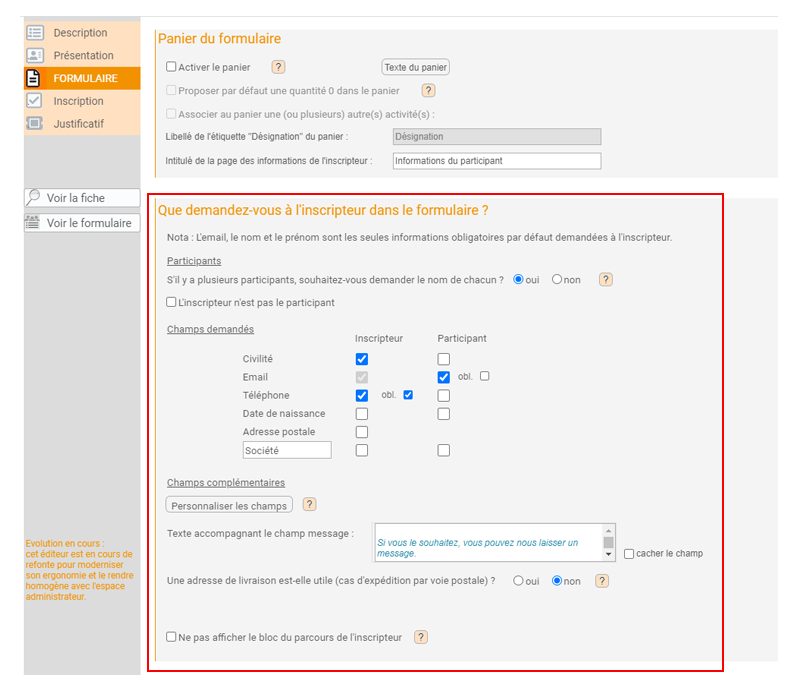Select the FORMULAIRE section
This screenshot has width=801, height=684.
point(82,78)
